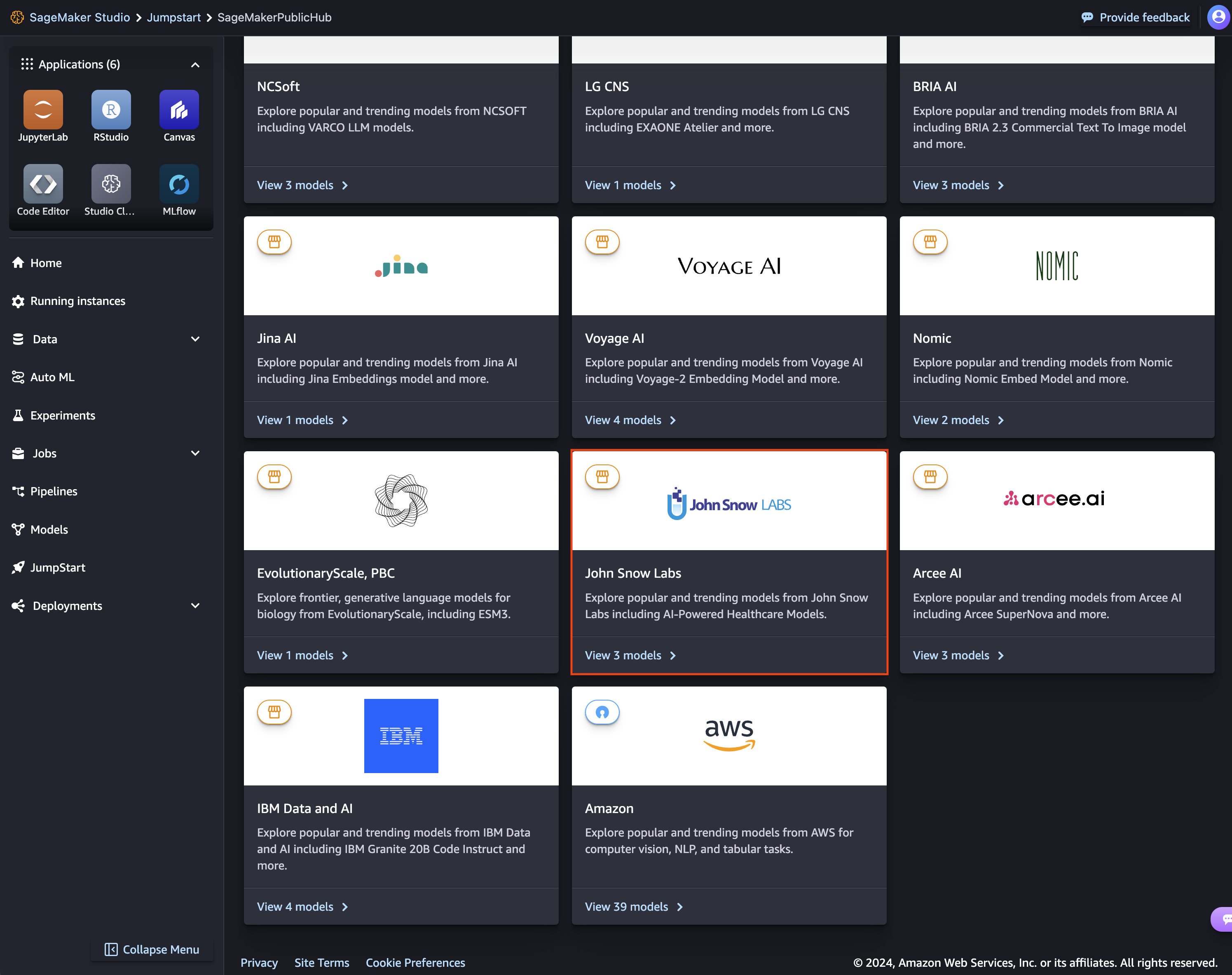Screen dimensions: 1232x975
Task: Navigate to Jumpstart breadcrumb
Action: tap(173, 17)
